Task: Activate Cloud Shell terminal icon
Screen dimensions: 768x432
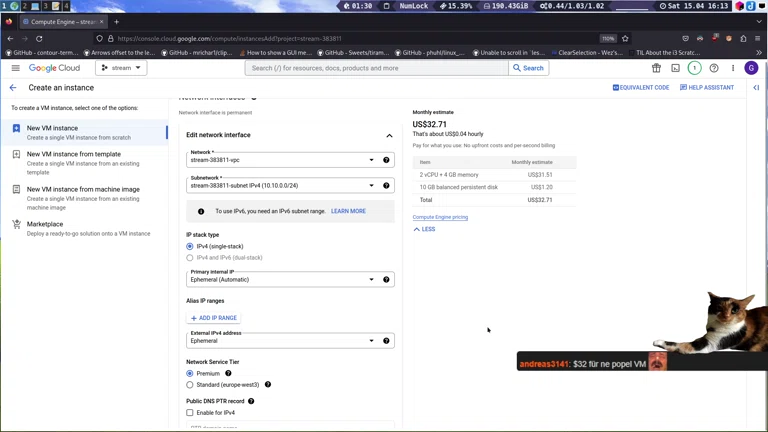Action: [x=675, y=68]
